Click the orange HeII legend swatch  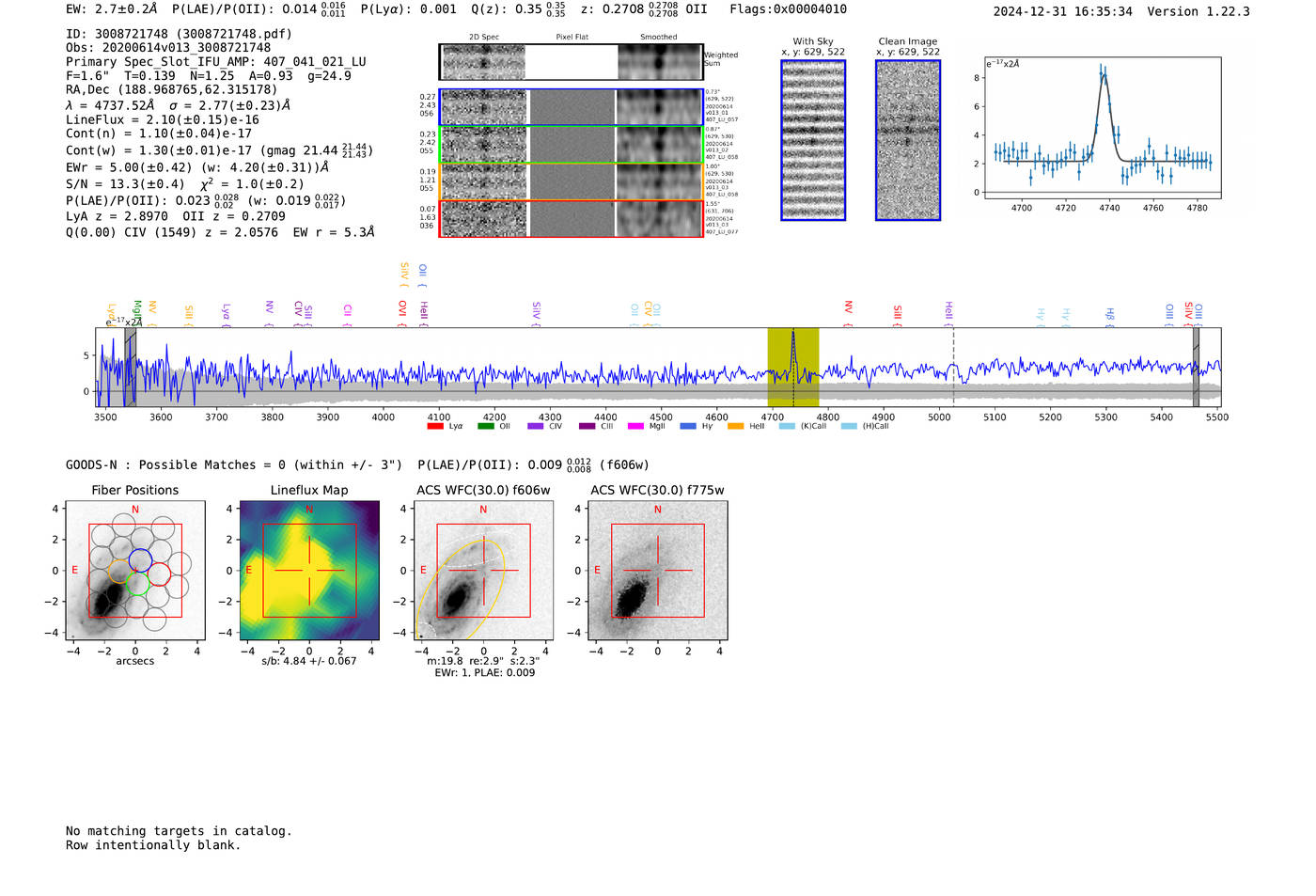click(735, 427)
